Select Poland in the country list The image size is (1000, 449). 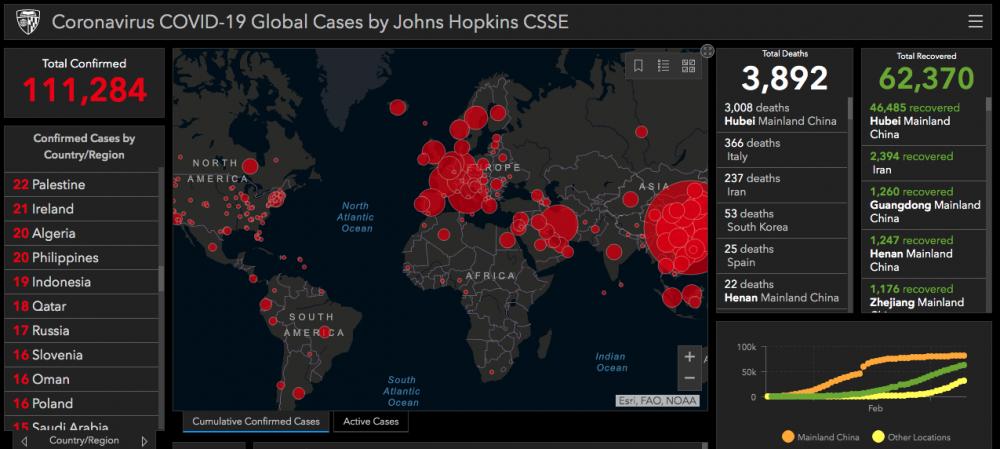pos(82,403)
